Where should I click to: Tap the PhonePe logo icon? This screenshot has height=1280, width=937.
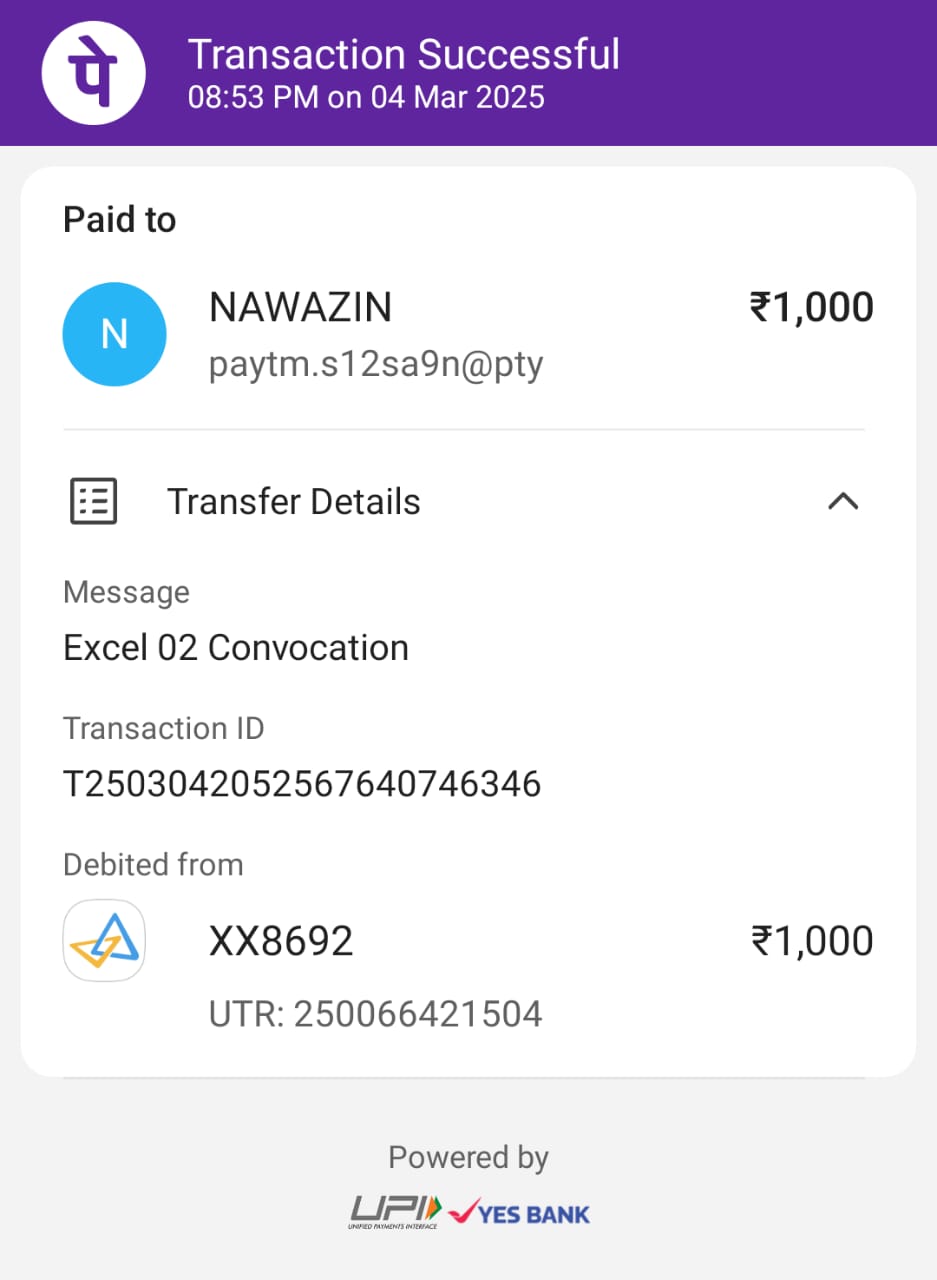click(93, 72)
